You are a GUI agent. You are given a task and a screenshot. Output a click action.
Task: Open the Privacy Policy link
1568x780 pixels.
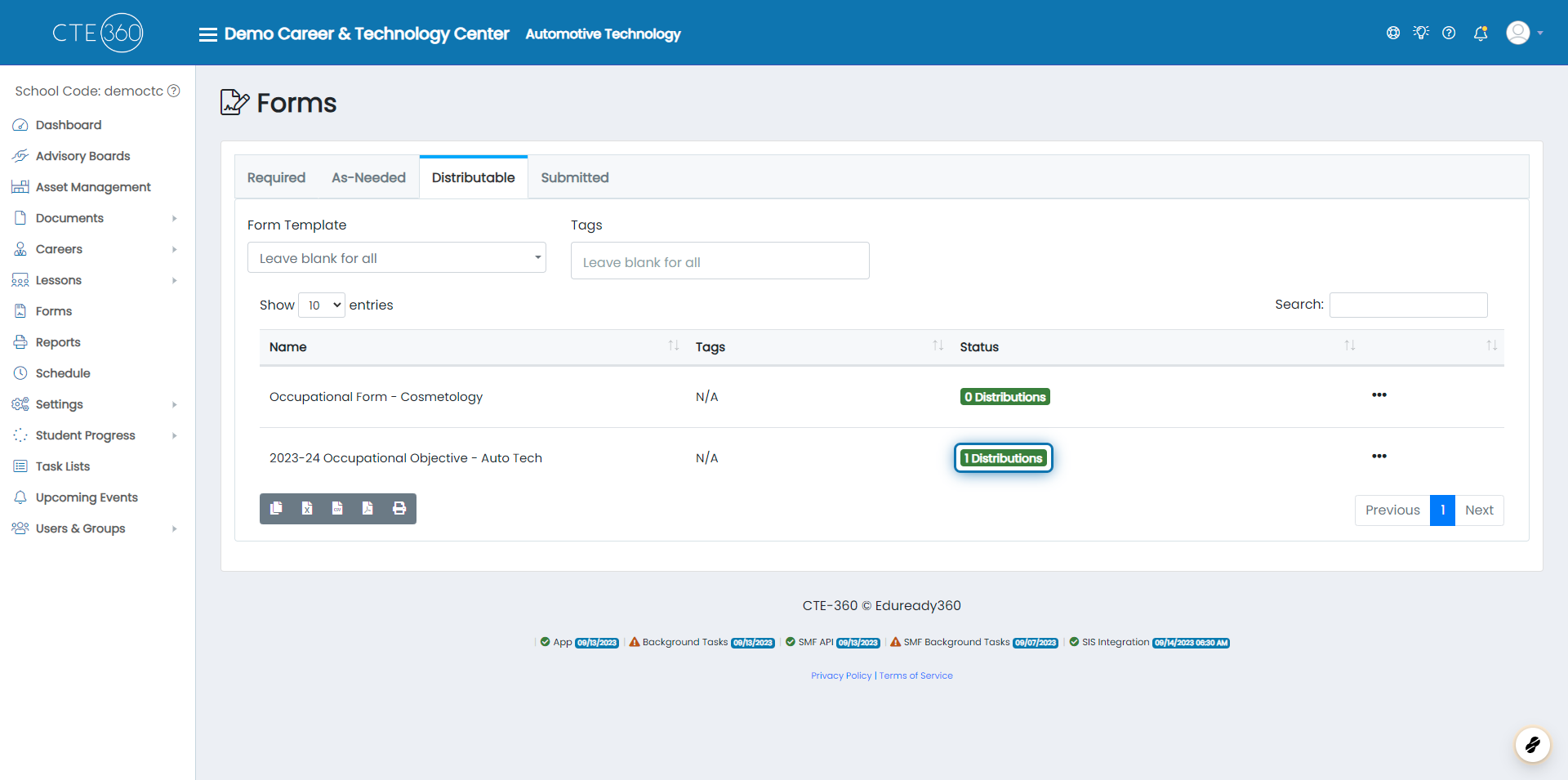pyautogui.click(x=841, y=675)
